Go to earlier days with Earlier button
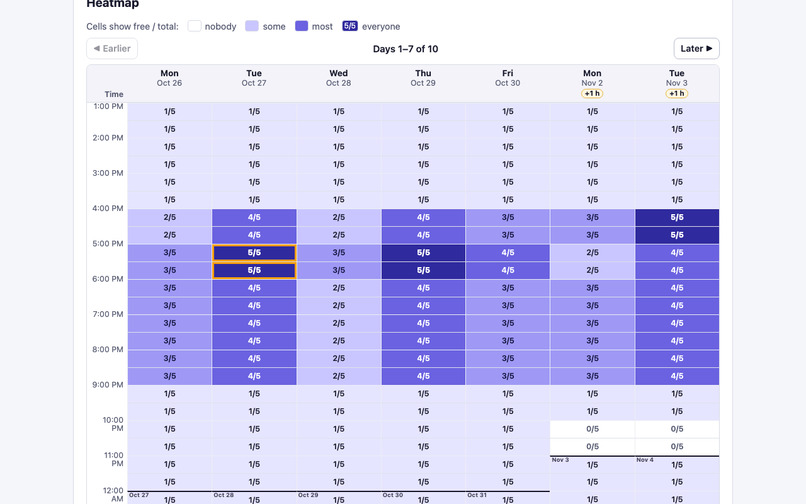806x504 pixels. point(112,48)
